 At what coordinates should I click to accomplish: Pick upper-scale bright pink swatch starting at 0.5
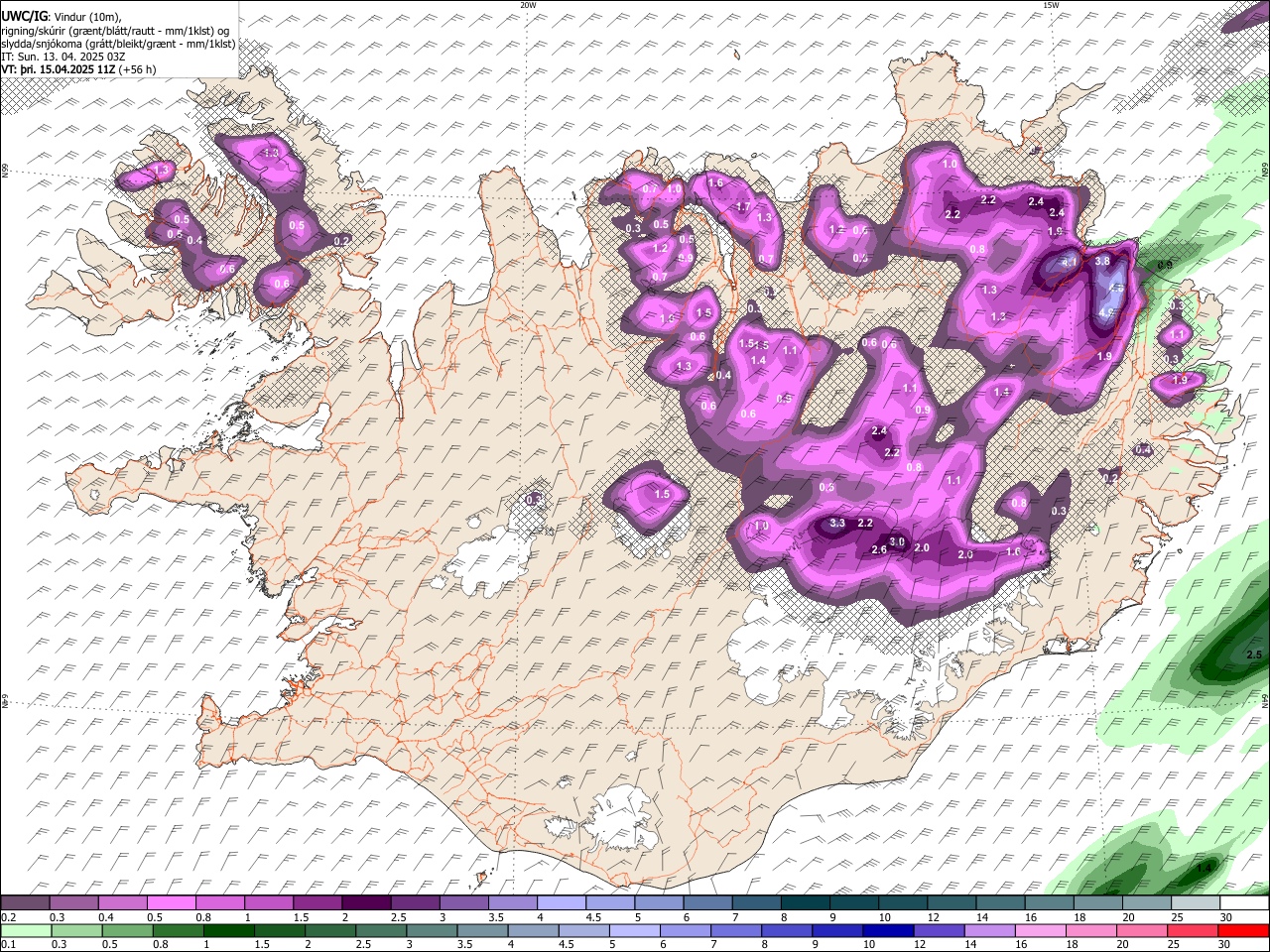171,903
